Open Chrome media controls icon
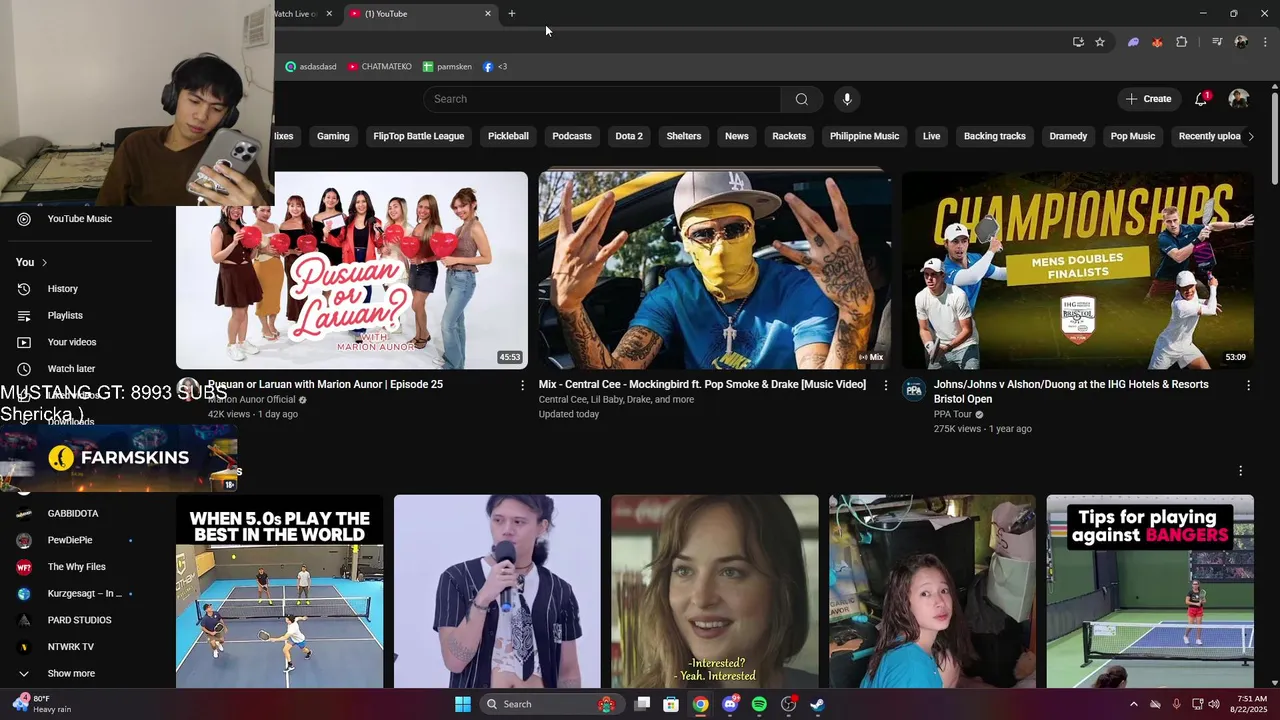This screenshot has height=720, width=1280. 1217,42
